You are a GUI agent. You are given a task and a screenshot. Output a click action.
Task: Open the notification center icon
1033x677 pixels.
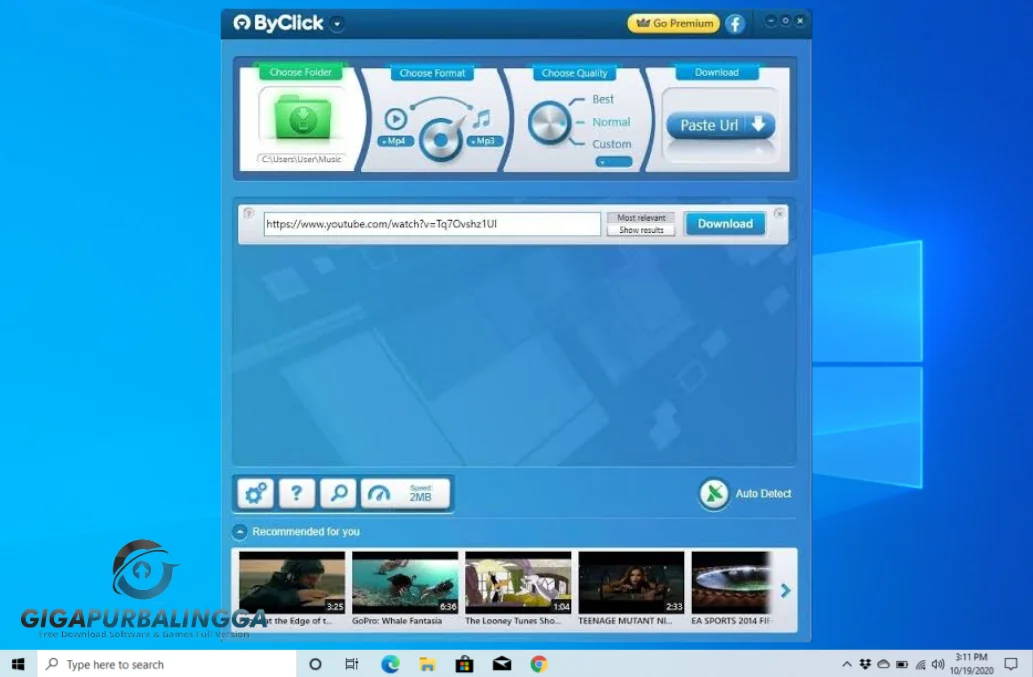[1011, 664]
